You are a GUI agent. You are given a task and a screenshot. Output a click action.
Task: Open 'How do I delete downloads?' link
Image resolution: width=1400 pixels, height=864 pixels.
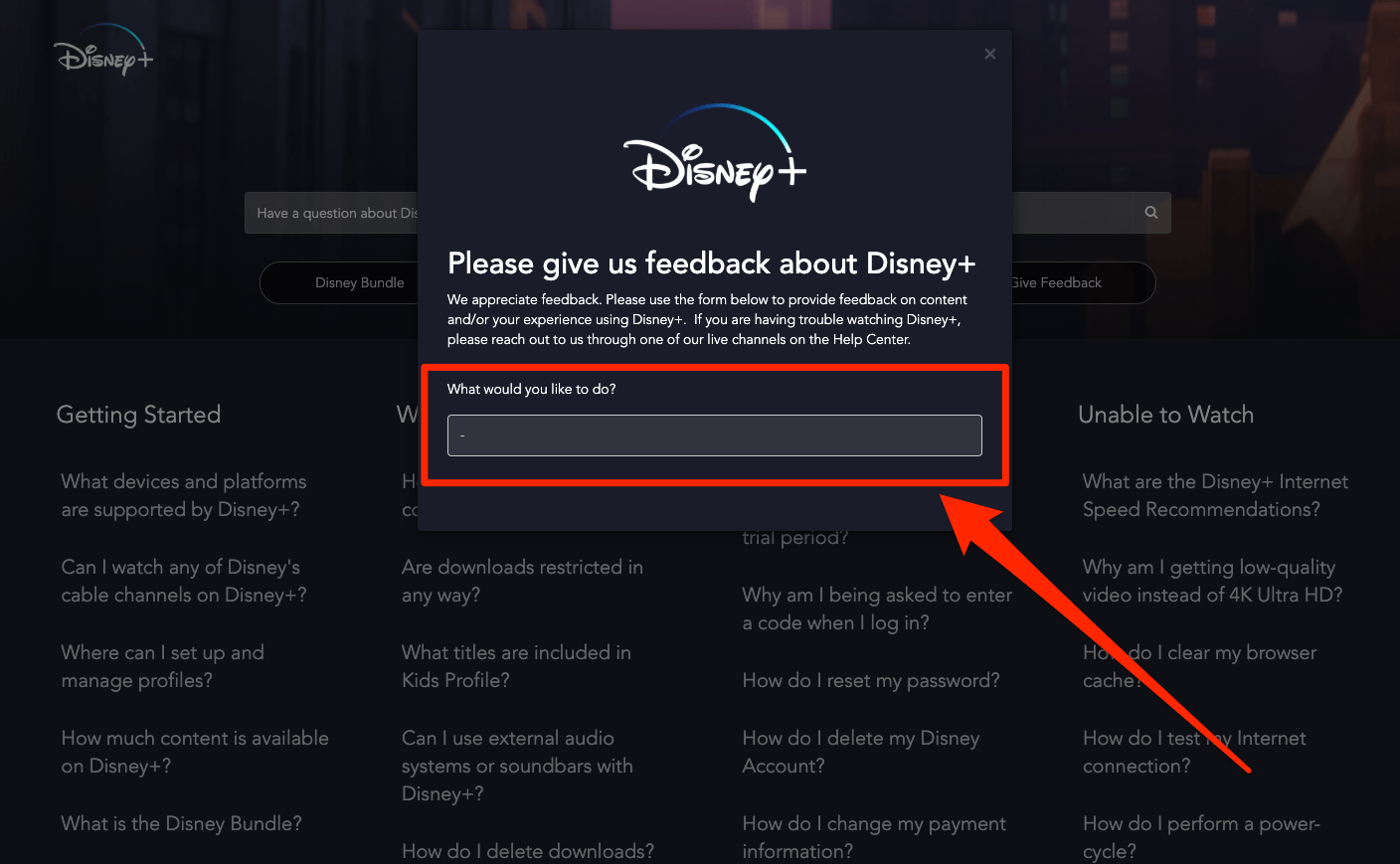[x=528, y=851]
